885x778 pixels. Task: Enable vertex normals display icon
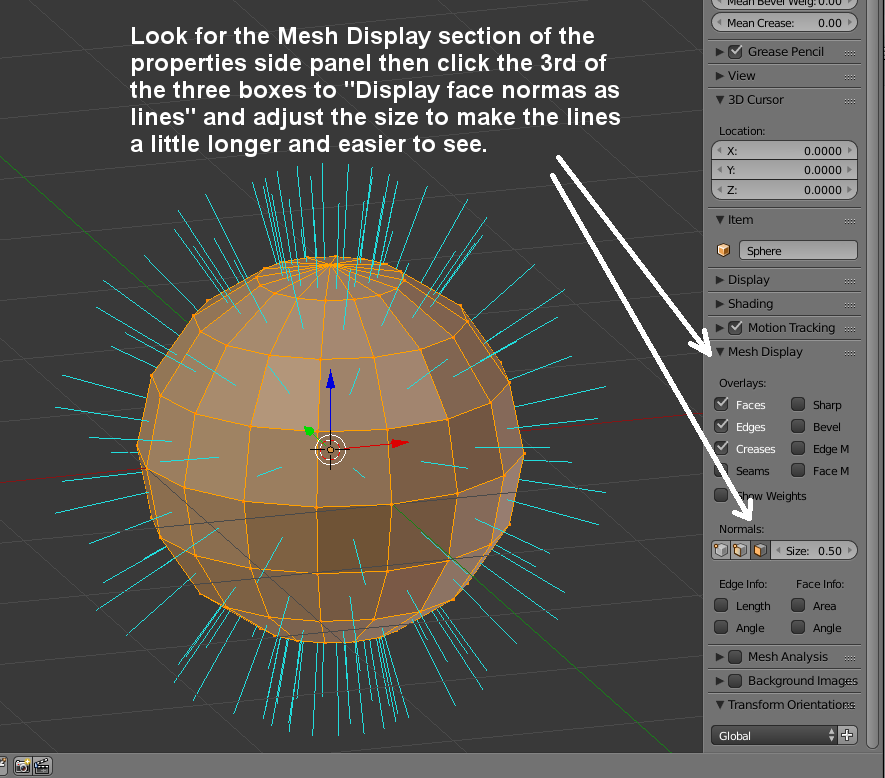721,550
